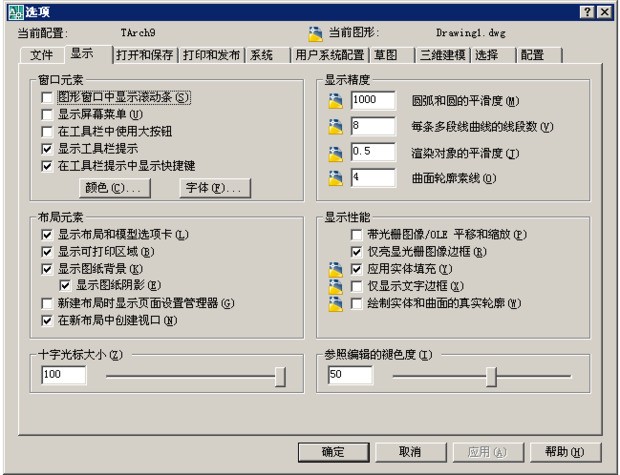Click the 十字光标大小 slider handle
This screenshot has width=620, height=475.
280,375
